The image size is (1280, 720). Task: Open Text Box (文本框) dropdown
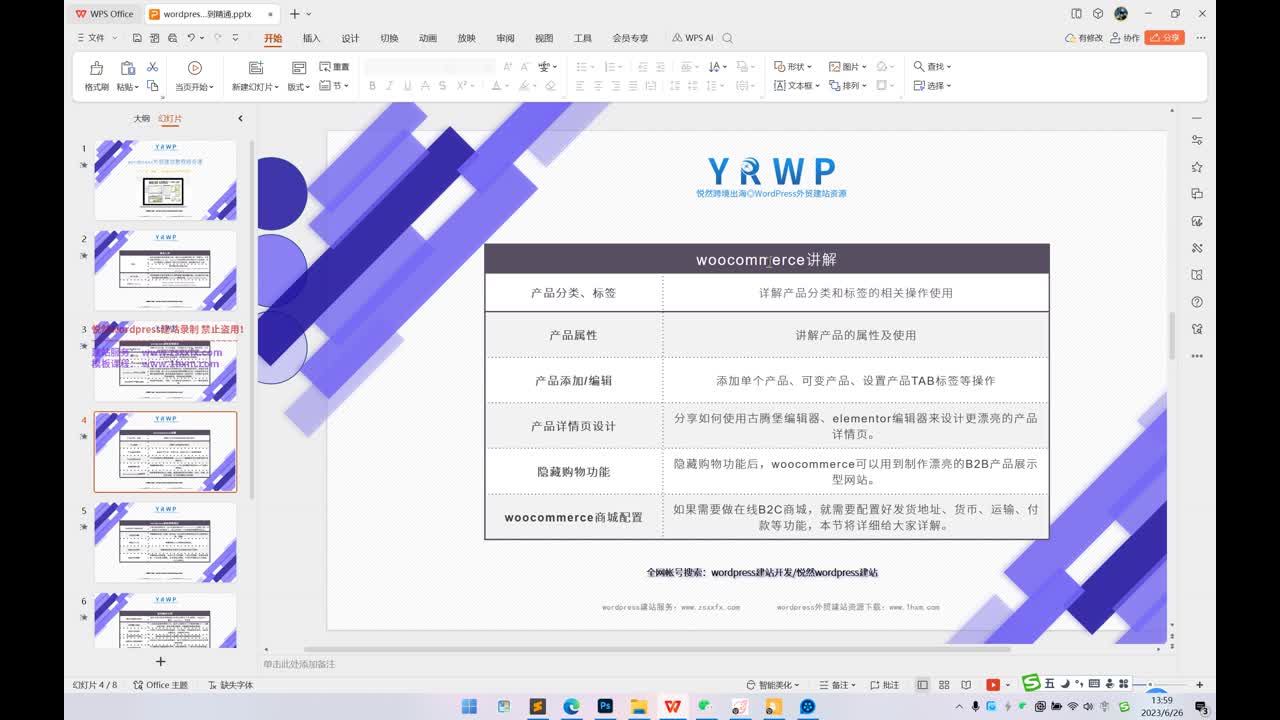797,86
